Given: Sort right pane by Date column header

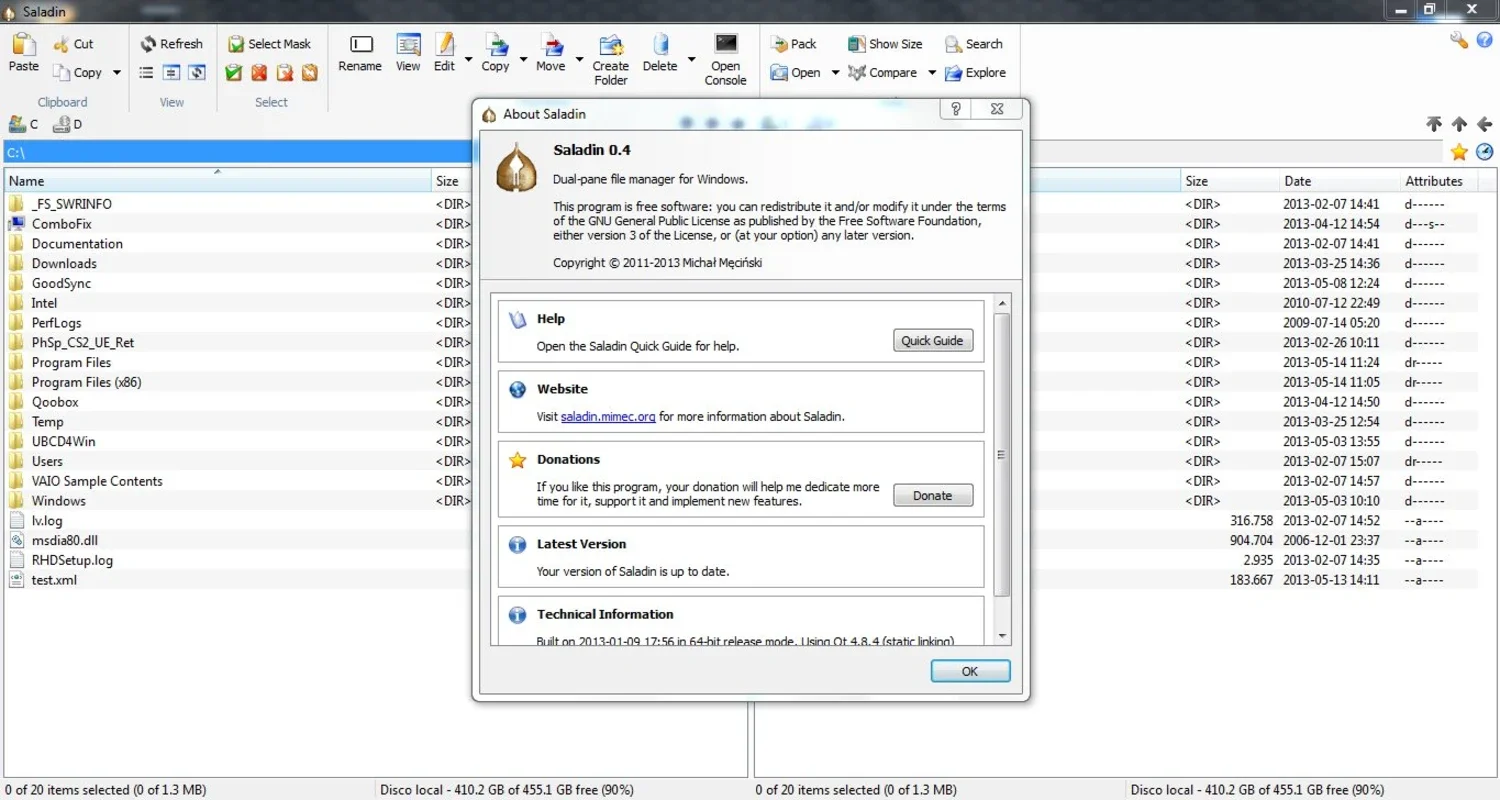Looking at the screenshot, I should click(1338, 181).
